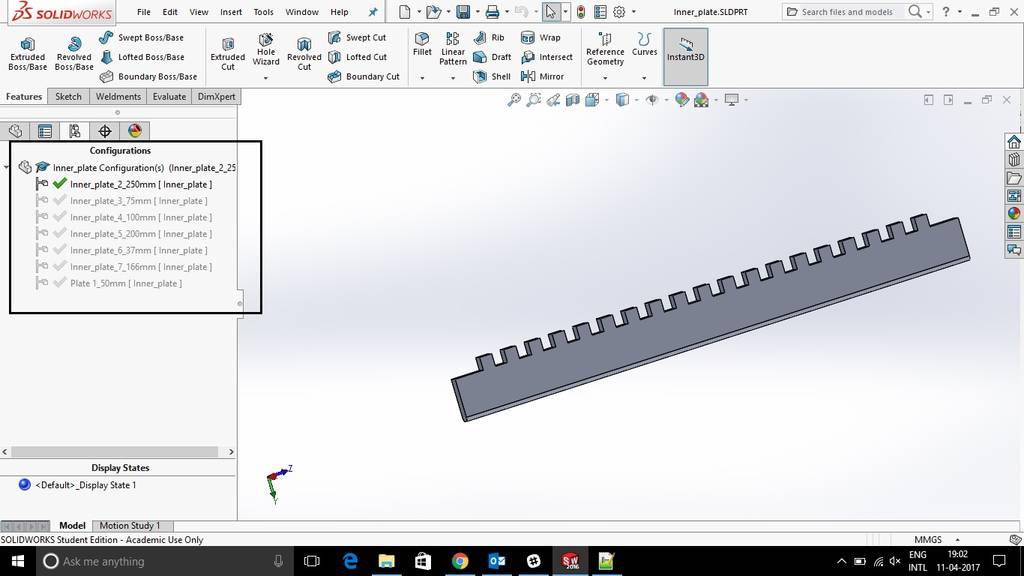Open the Help question mark dropdown

[959, 12]
